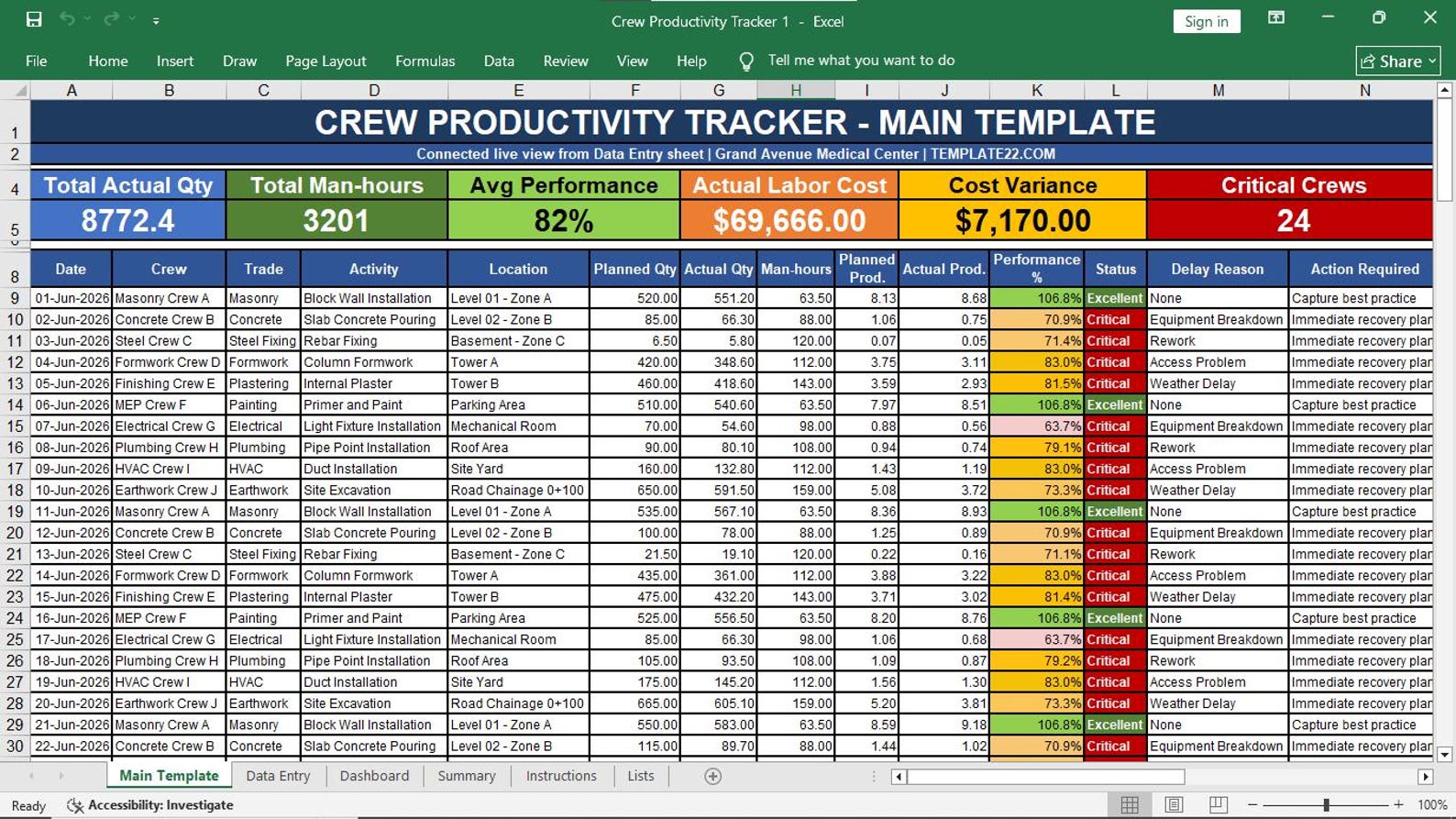Switch to the Instructions sheet tab
The image size is (1456, 819).
561,776
